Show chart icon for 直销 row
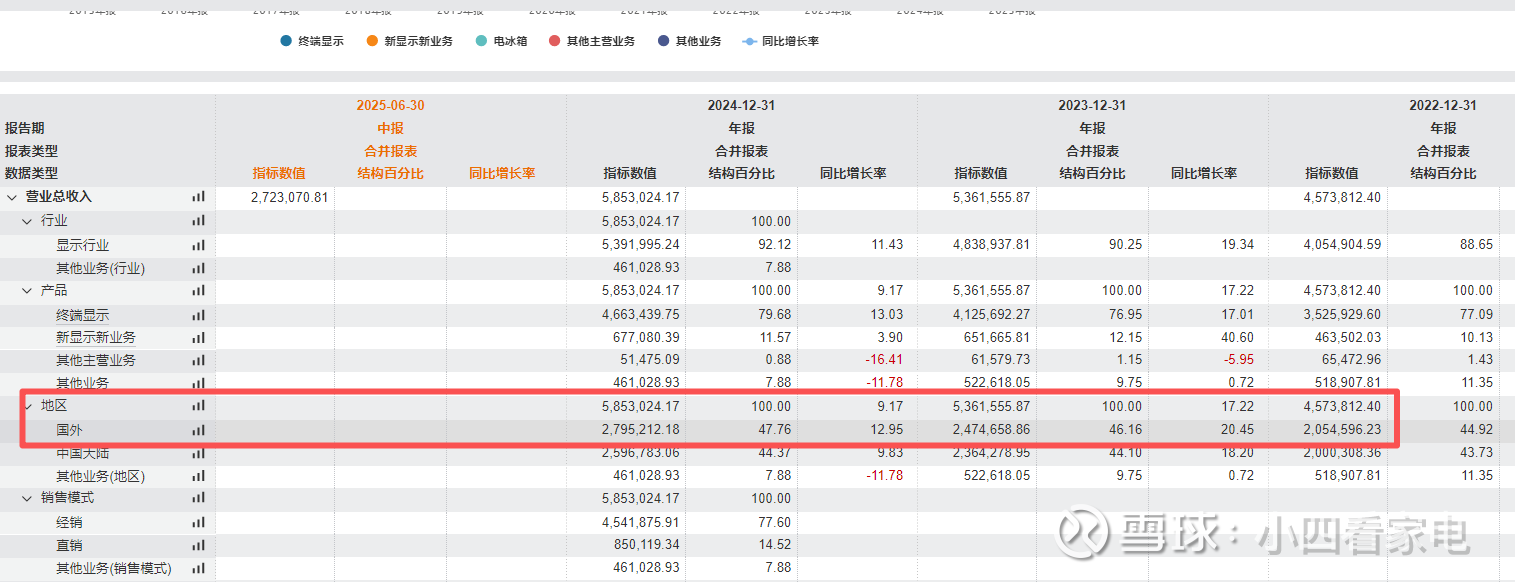 click(x=198, y=546)
